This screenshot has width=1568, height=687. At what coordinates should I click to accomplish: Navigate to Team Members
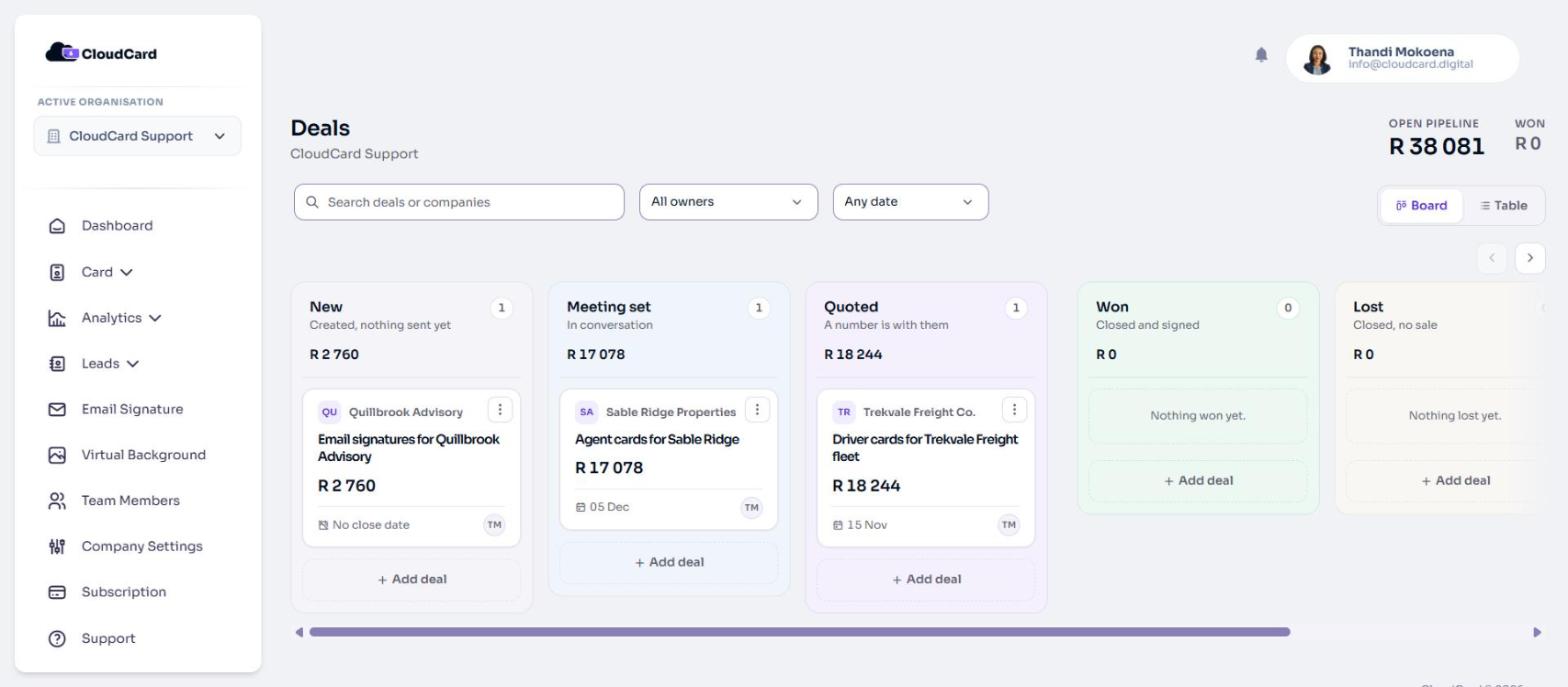click(x=114, y=501)
